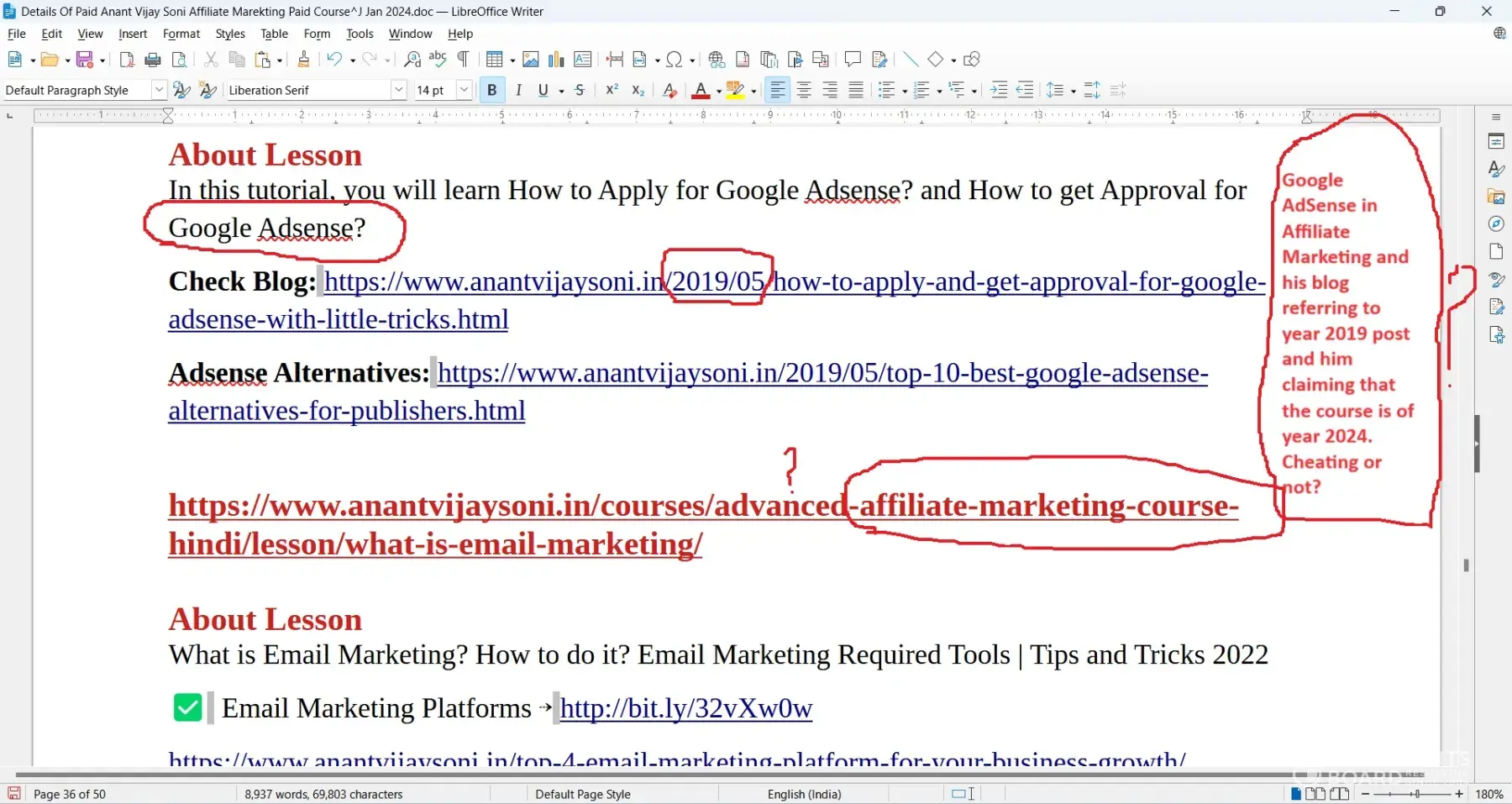Expand the paragraph style dropdown
Screen dimensions: 1512x804
(159, 90)
